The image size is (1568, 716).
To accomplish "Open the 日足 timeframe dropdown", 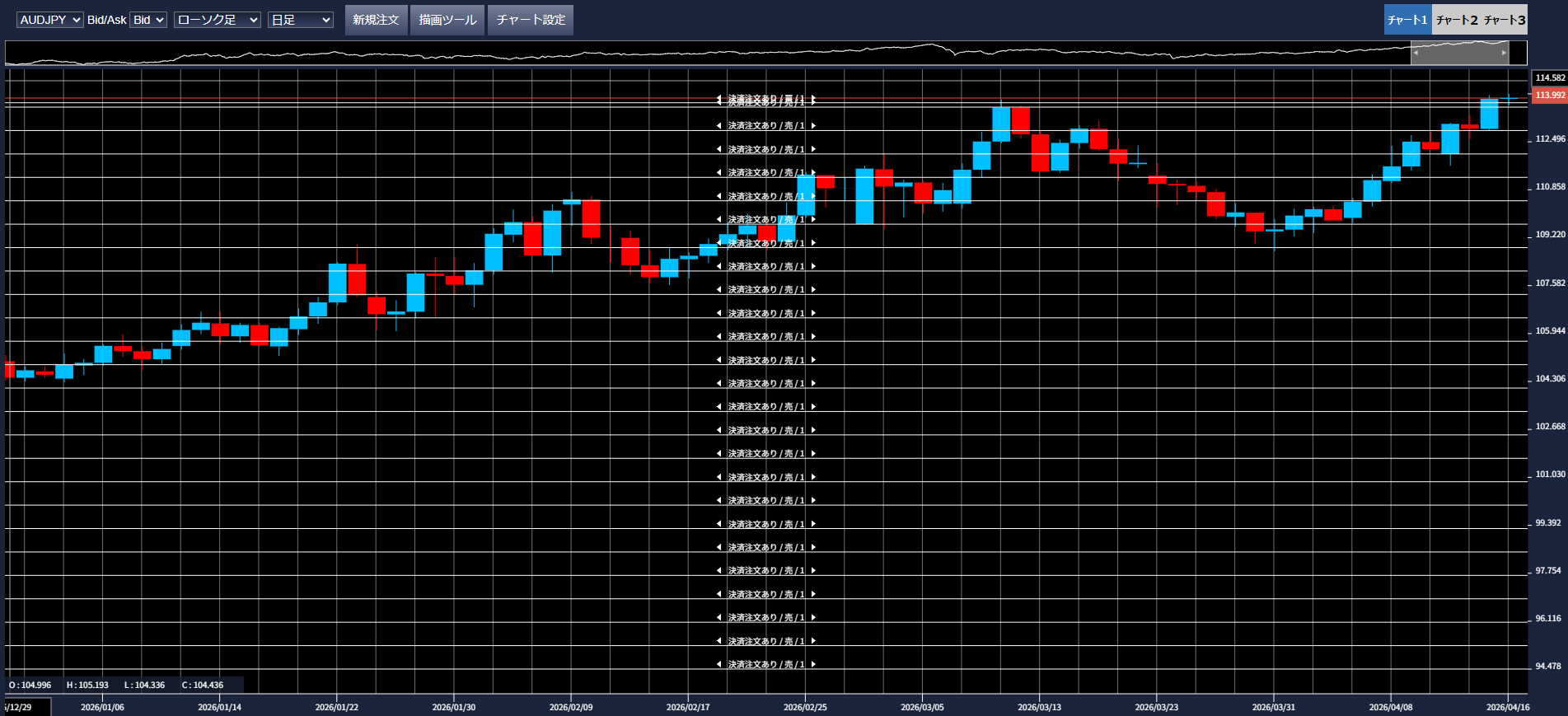I will (x=301, y=20).
